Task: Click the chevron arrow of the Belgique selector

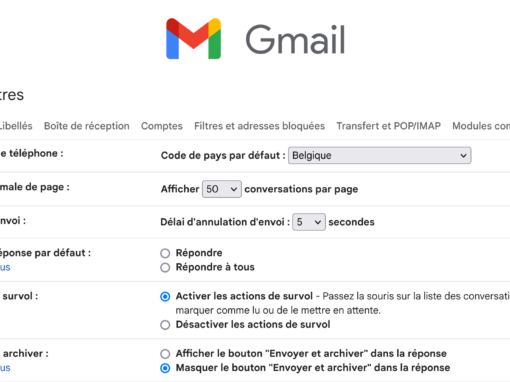Action: pos(463,156)
